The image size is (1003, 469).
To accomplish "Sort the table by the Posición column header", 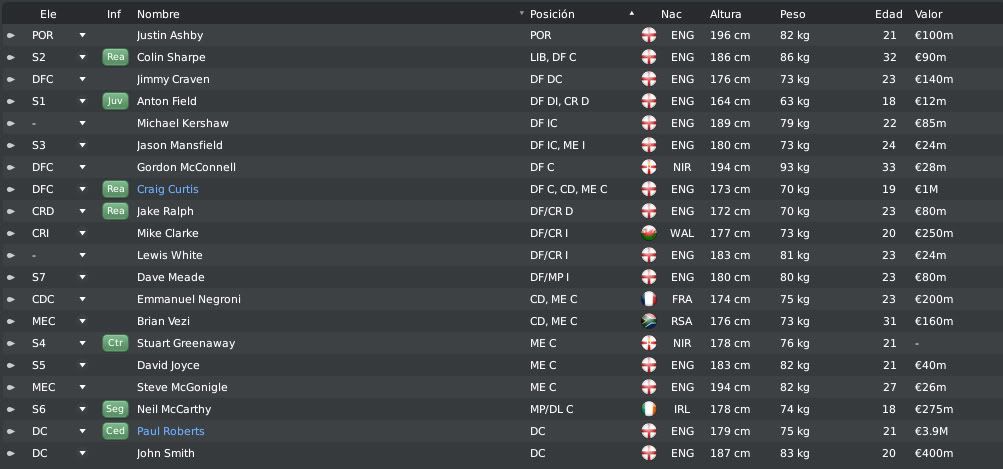I will coord(552,14).
